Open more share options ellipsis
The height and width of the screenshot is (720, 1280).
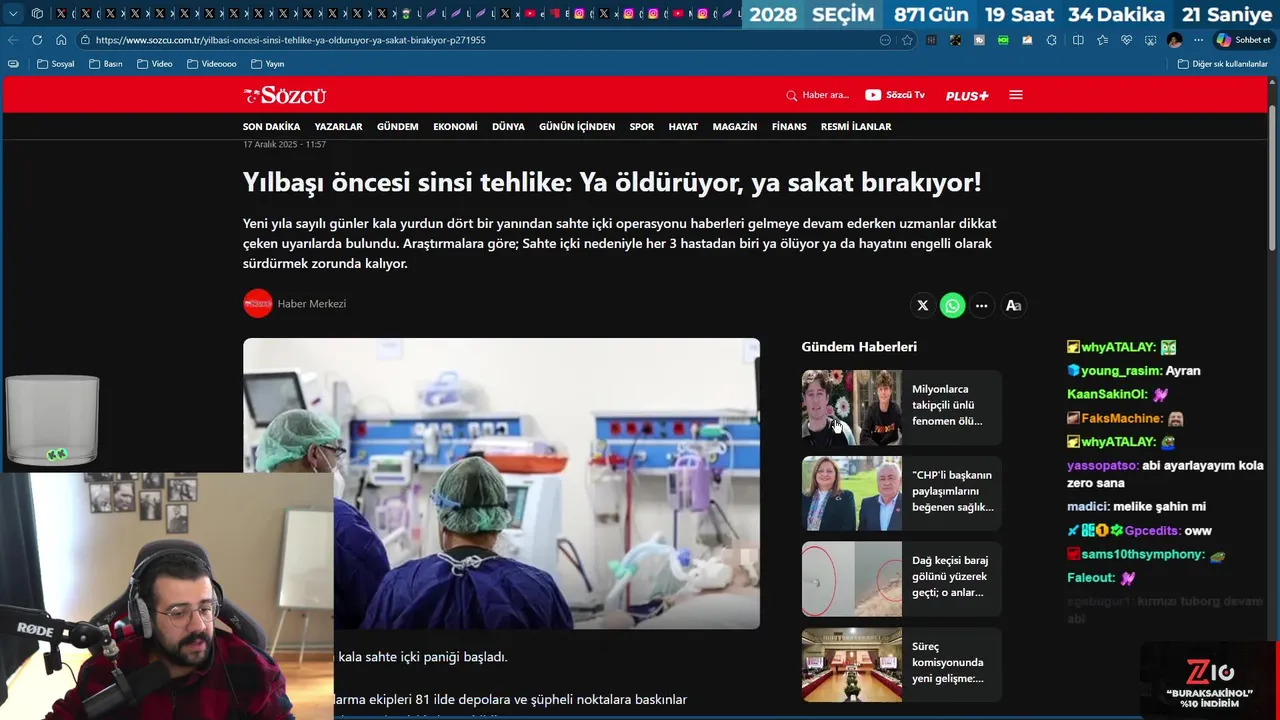tap(982, 306)
